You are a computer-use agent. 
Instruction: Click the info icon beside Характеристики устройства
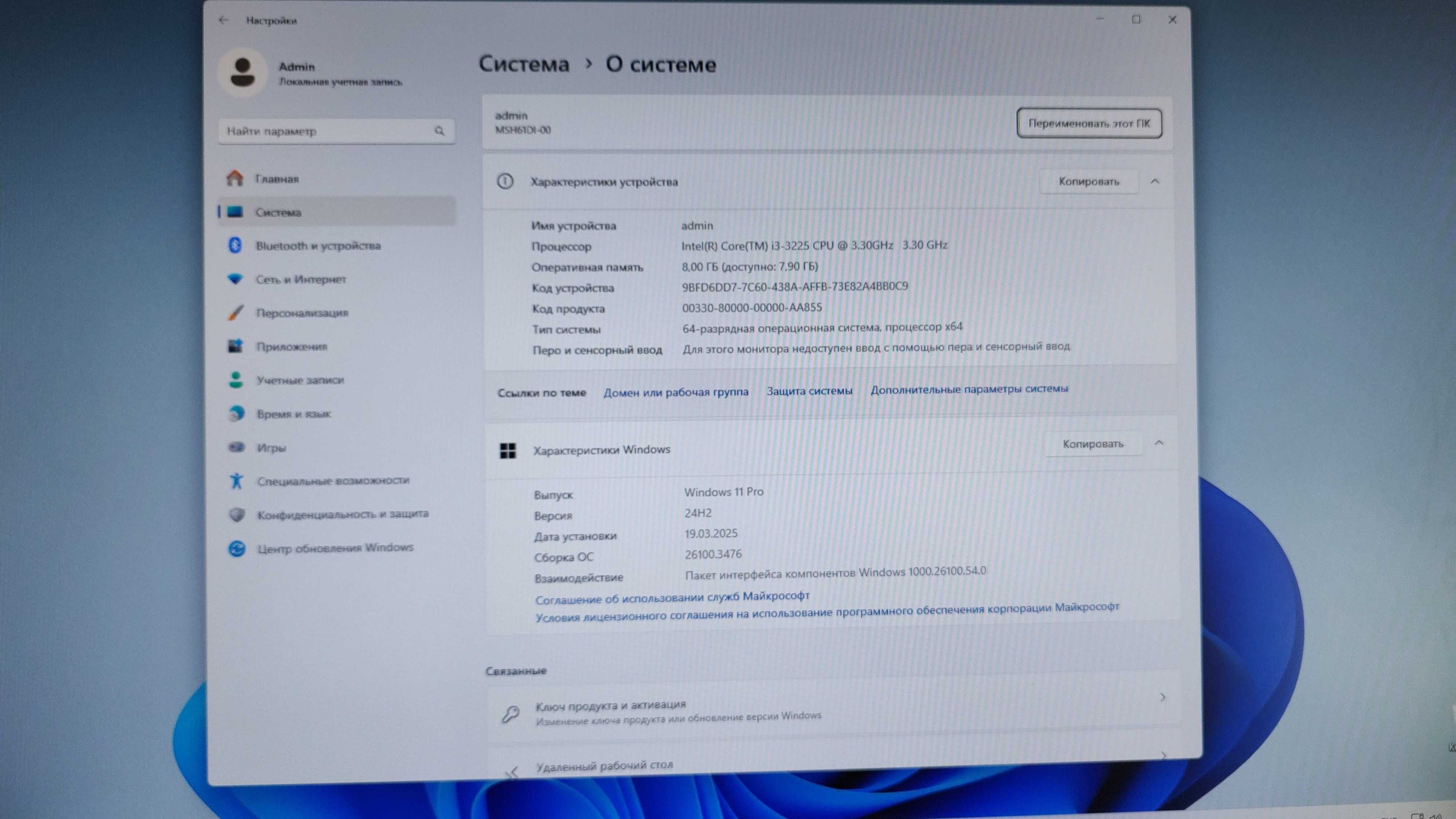click(505, 181)
